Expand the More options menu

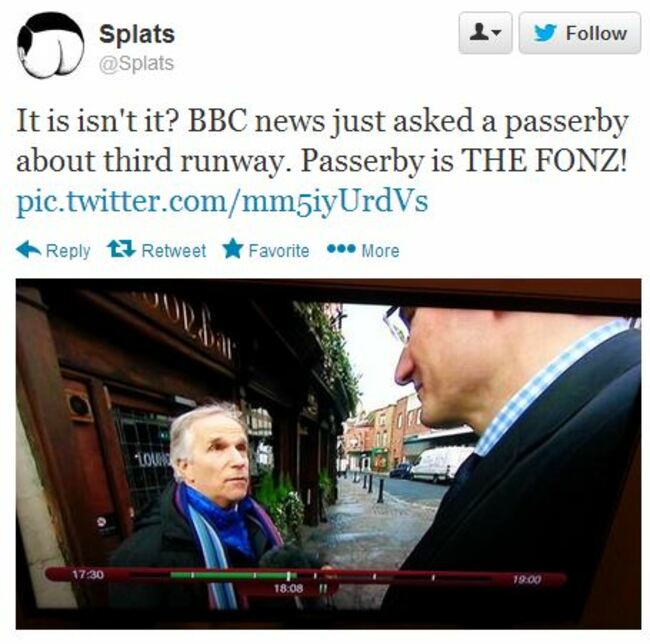380,251
